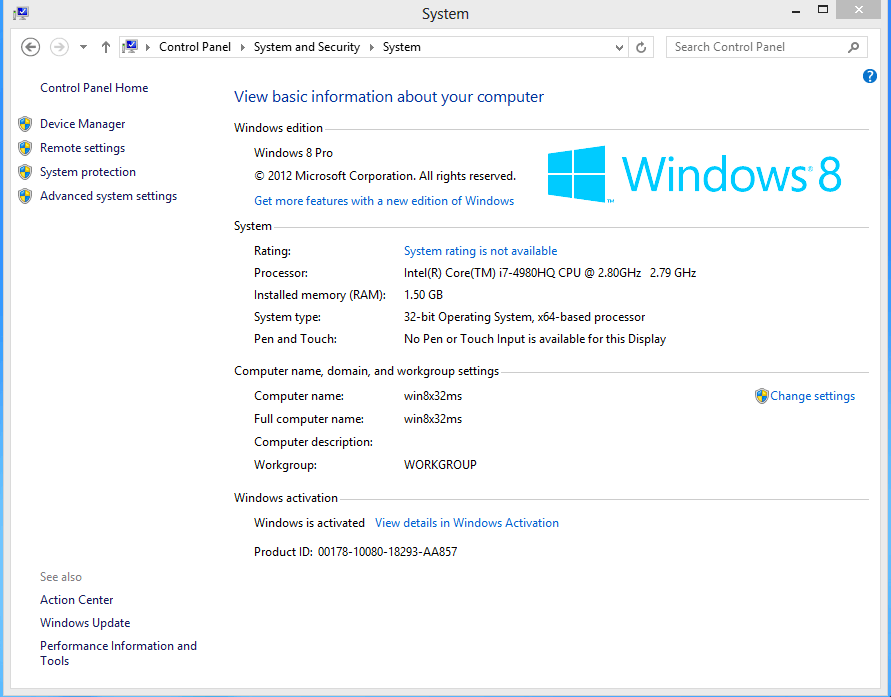Click the Forward navigation arrow

coord(59,47)
